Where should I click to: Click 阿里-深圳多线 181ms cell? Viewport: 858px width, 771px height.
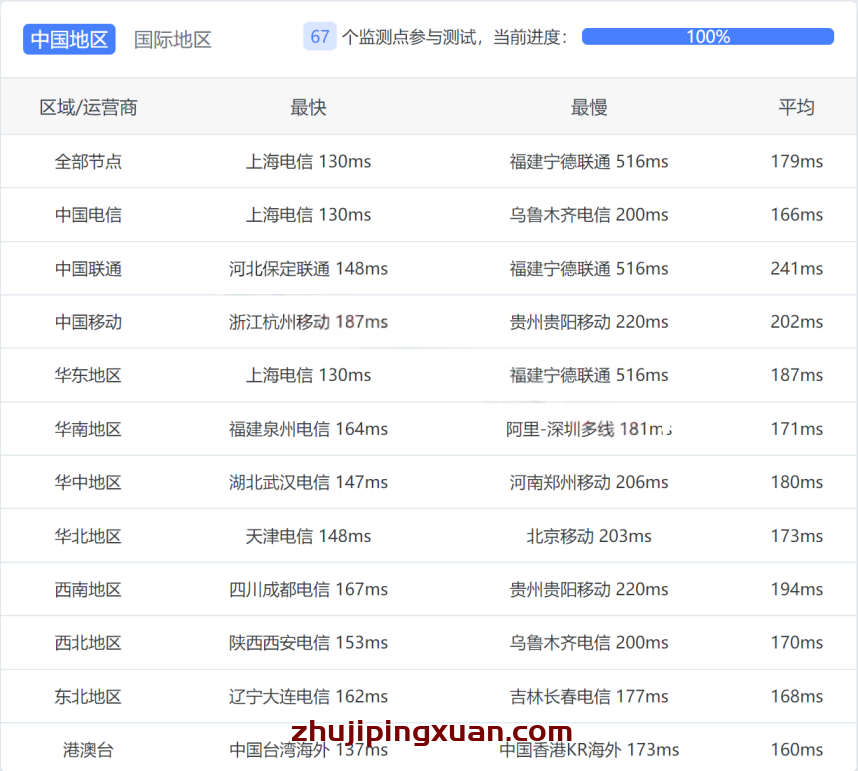pyautogui.click(x=589, y=429)
